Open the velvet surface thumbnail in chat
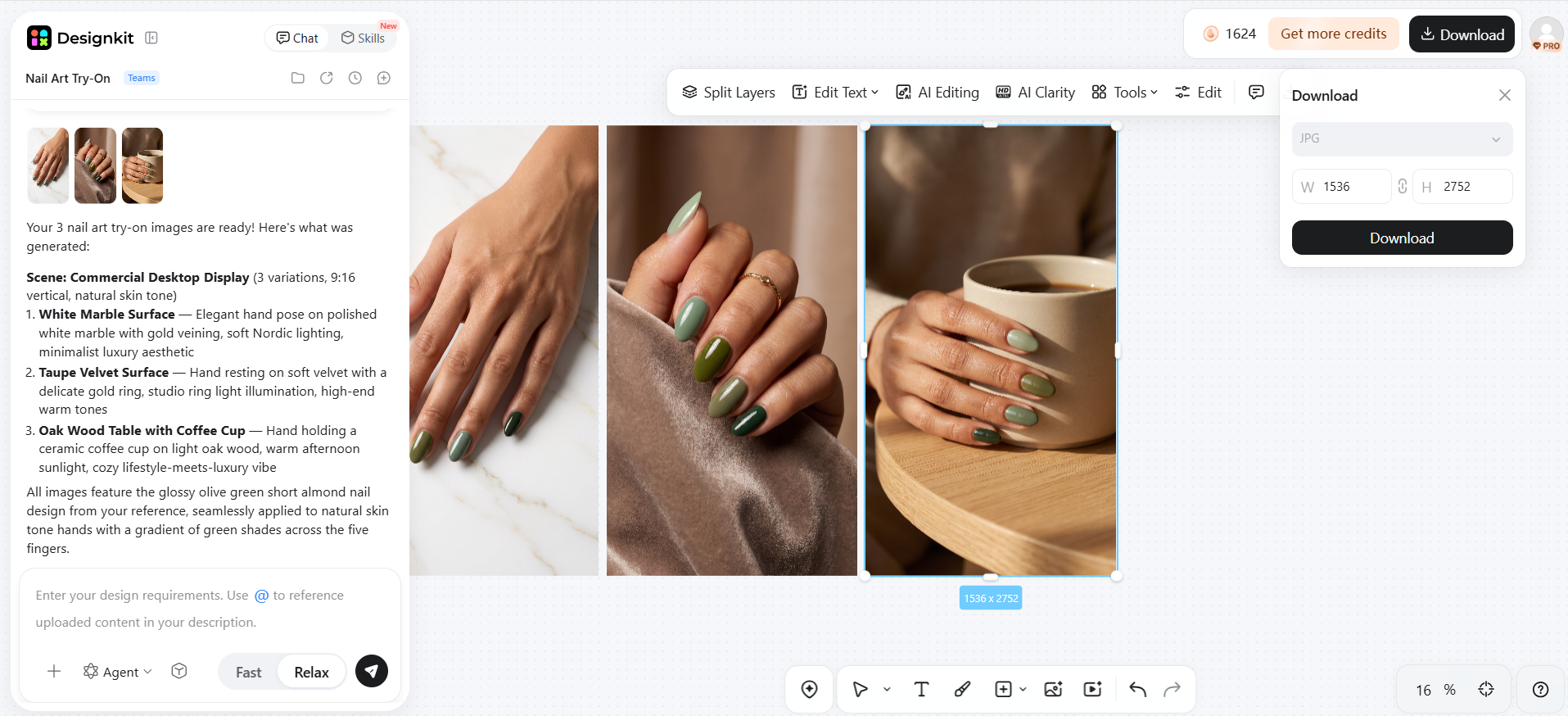This screenshot has height=716, width=1568. click(x=95, y=165)
